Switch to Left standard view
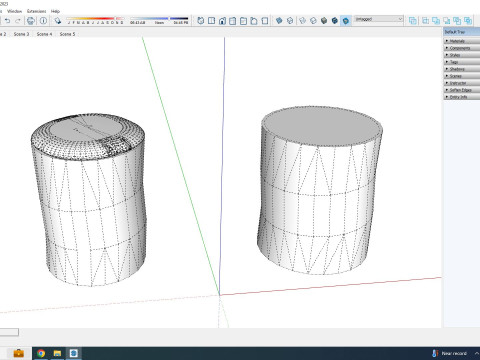The width and height of the screenshot is (480, 360). click(254, 21)
